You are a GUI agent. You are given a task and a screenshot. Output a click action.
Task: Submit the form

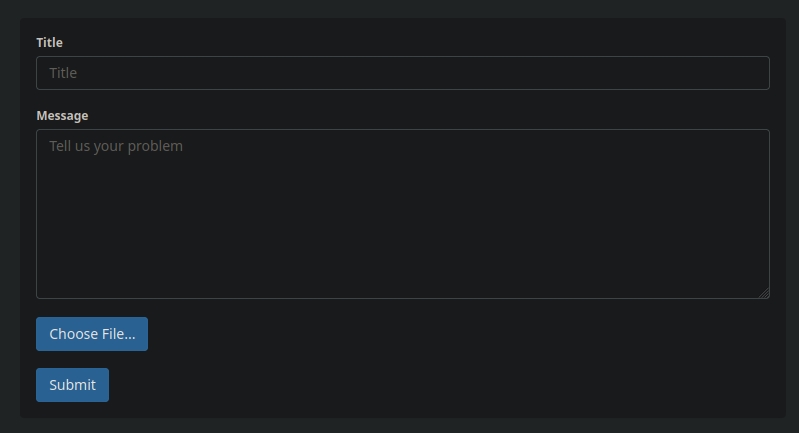(x=72, y=385)
